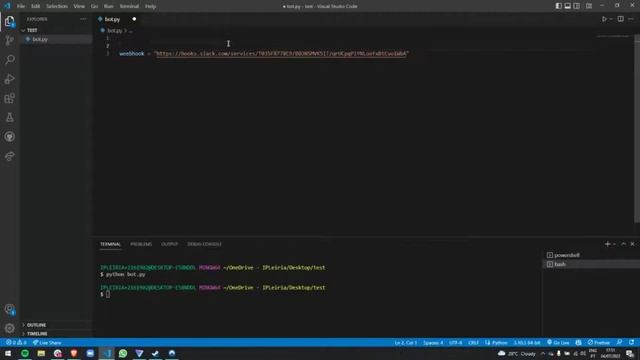Create a new terminal with plus icon
Screen dimensions: 640x360
tap(607, 244)
